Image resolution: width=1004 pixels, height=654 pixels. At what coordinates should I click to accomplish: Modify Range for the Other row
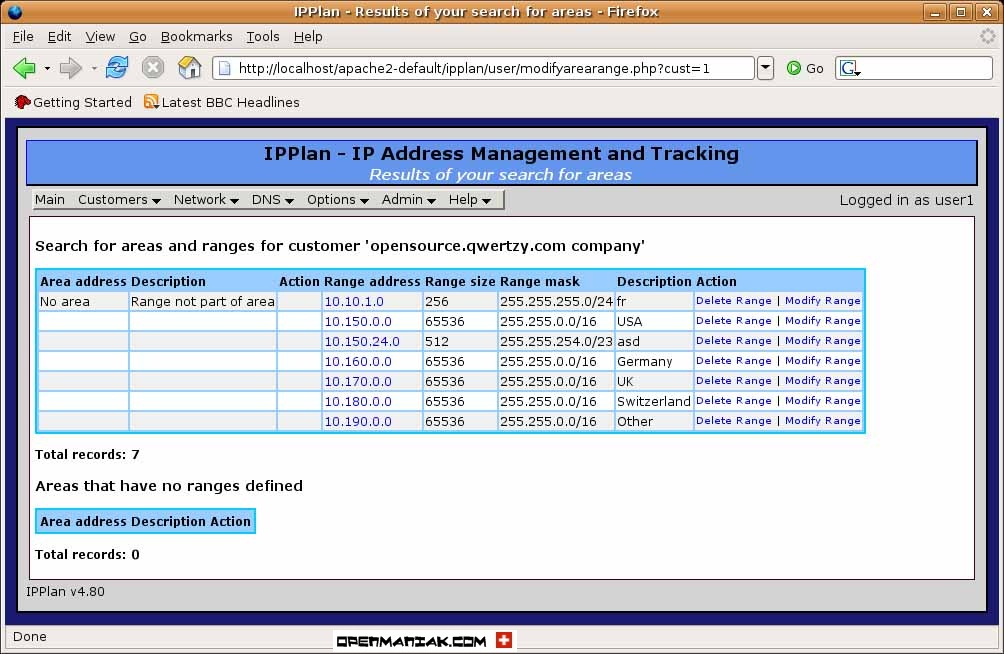823,420
